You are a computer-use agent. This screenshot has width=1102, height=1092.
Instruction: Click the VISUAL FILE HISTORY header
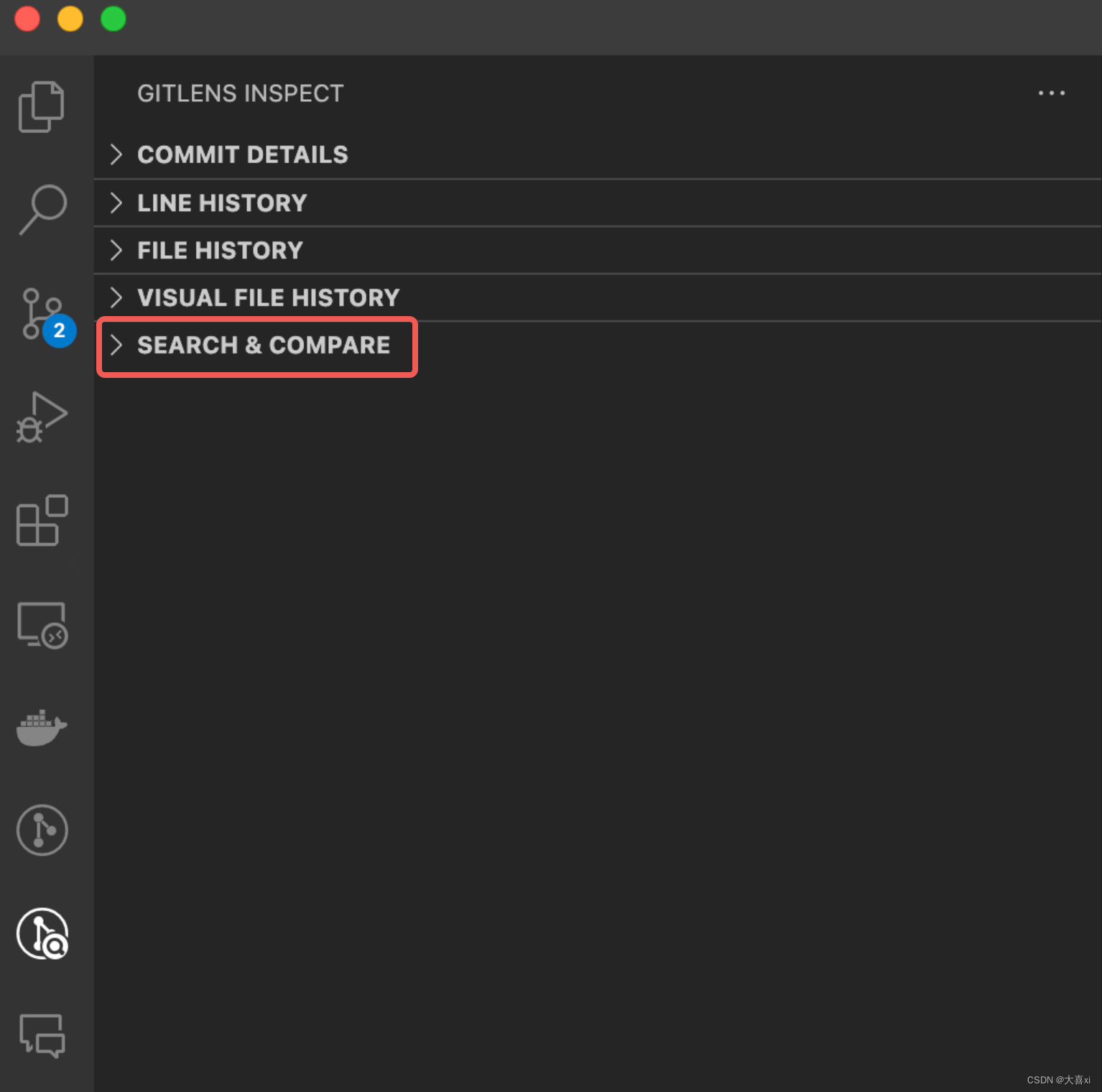(x=598, y=297)
